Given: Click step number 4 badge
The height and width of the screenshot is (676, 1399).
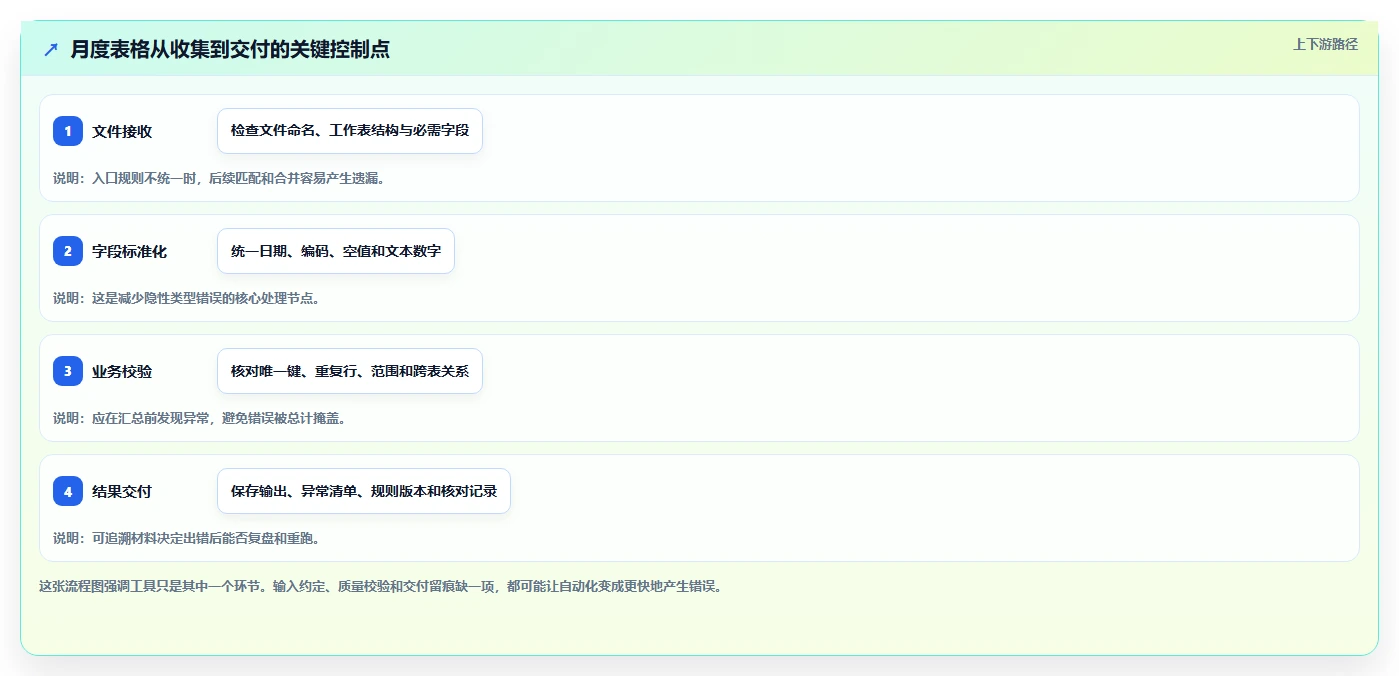Looking at the screenshot, I should [x=68, y=491].
